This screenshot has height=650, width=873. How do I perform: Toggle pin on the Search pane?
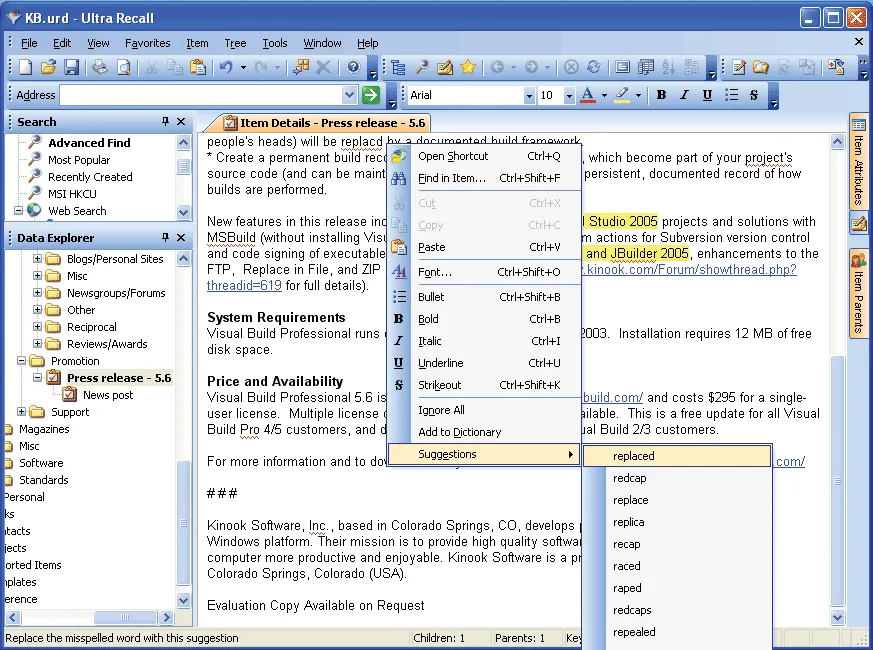165,121
